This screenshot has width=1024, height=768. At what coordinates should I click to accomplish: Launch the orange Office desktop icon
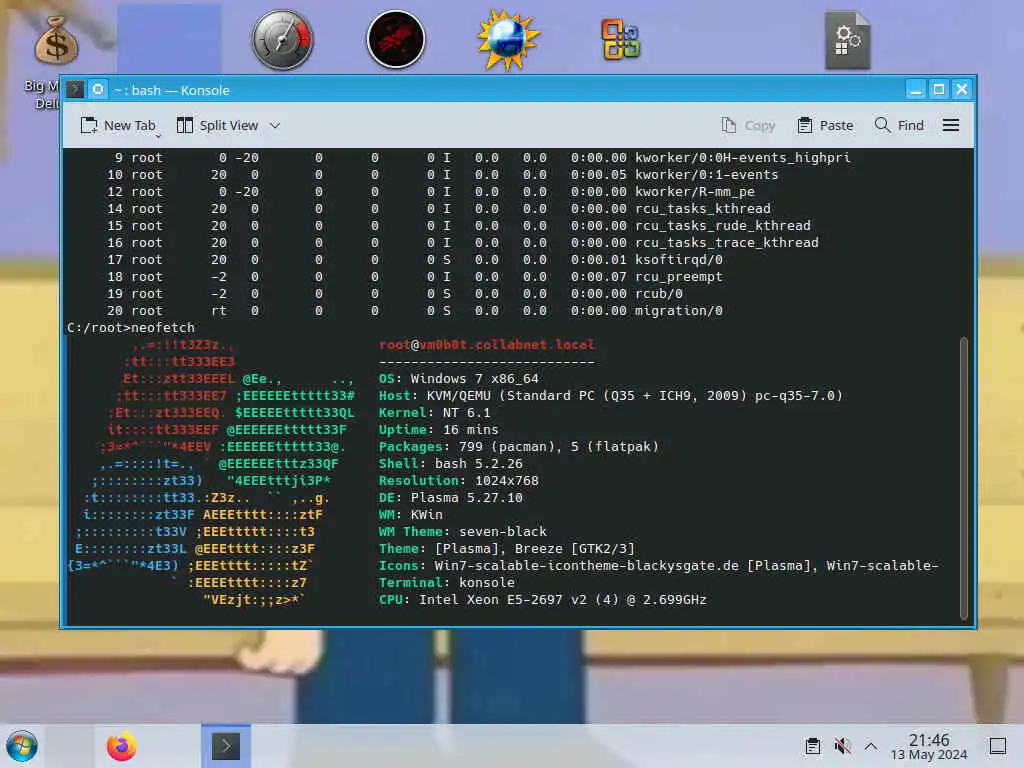point(620,40)
